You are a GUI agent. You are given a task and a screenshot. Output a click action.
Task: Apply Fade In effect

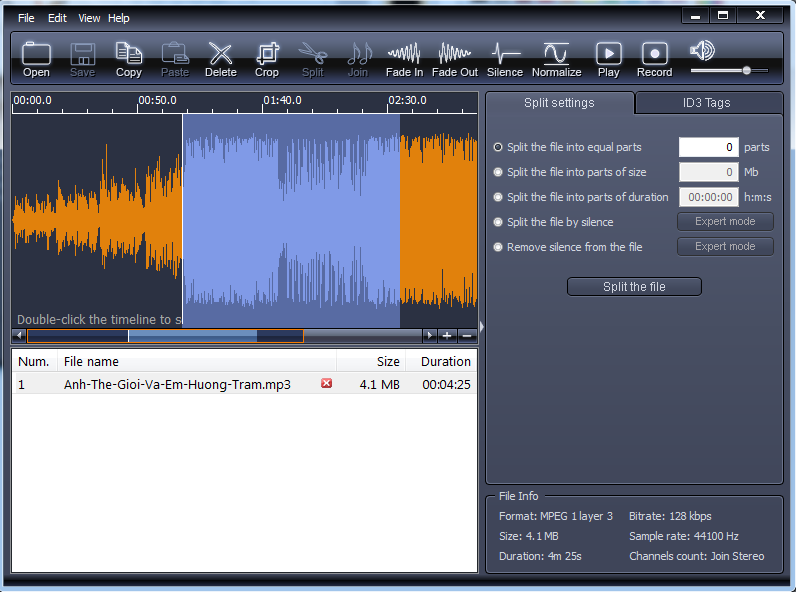click(404, 59)
